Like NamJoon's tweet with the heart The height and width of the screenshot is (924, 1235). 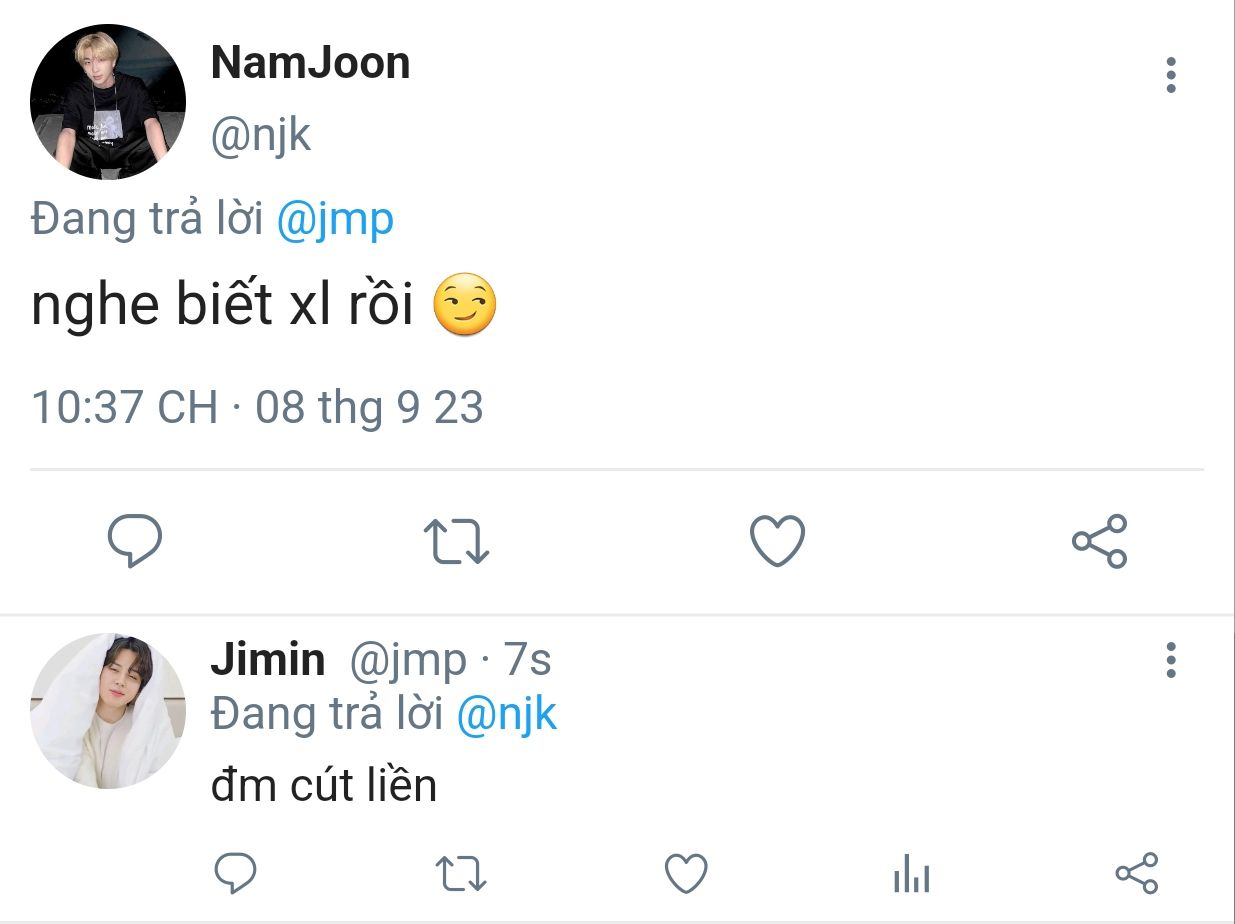(x=777, y=542)
